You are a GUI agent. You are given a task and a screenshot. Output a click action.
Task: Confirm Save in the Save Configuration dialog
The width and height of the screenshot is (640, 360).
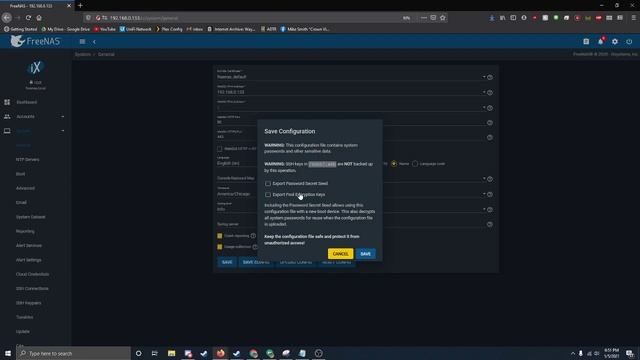365,254
